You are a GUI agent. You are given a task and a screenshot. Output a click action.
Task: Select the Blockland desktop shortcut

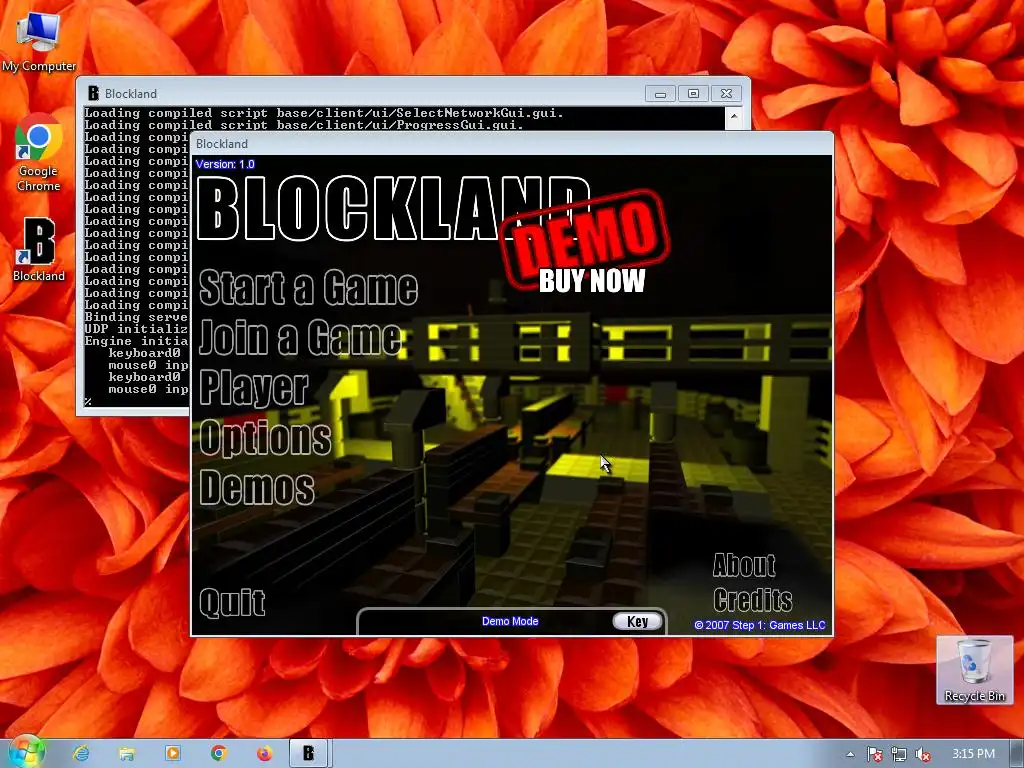pyautogui.click(x=39, y=250)
